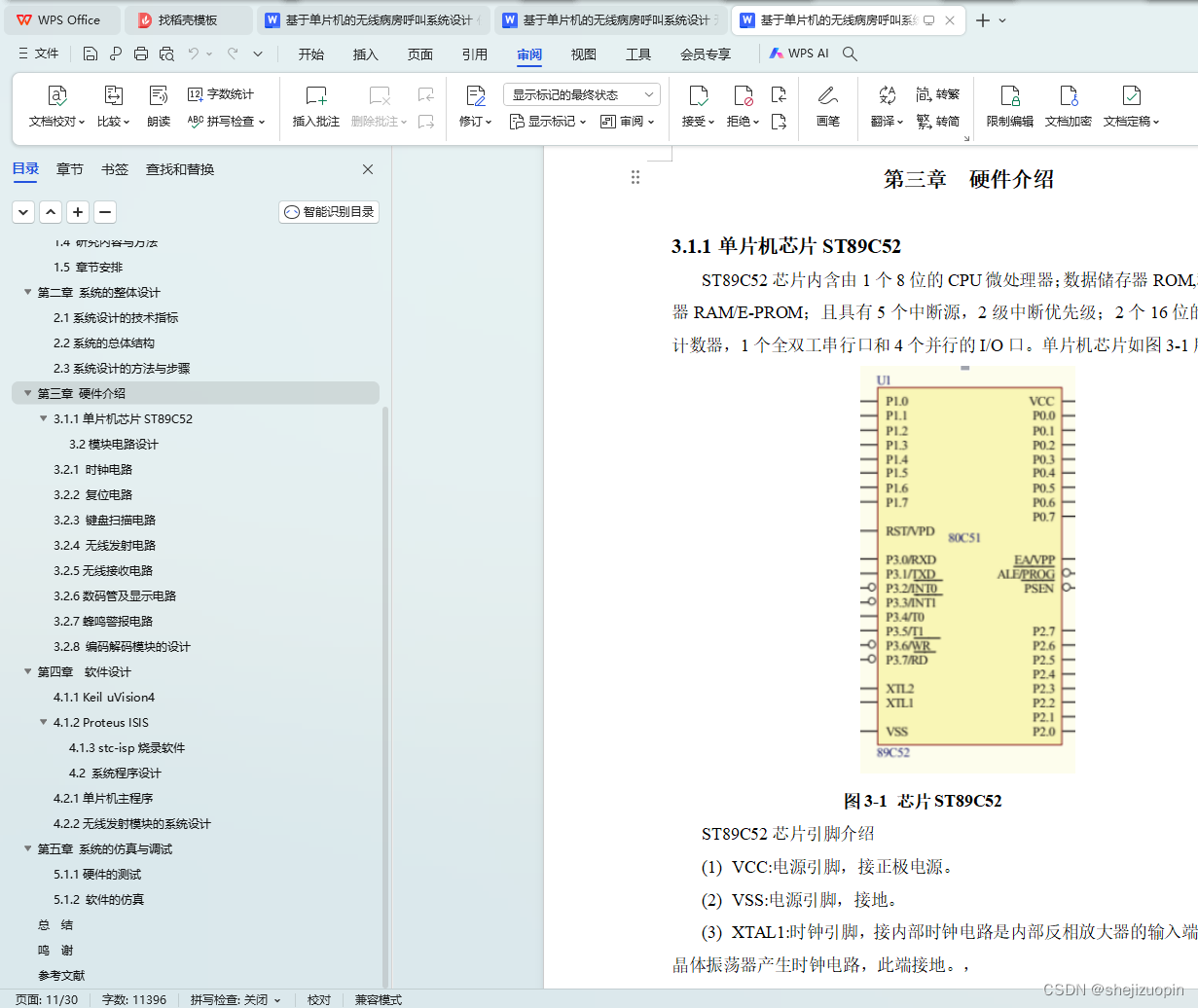Start 朗读 read aloud
The height and width of the screenshot is (1008, 1198).
[159, 106]
